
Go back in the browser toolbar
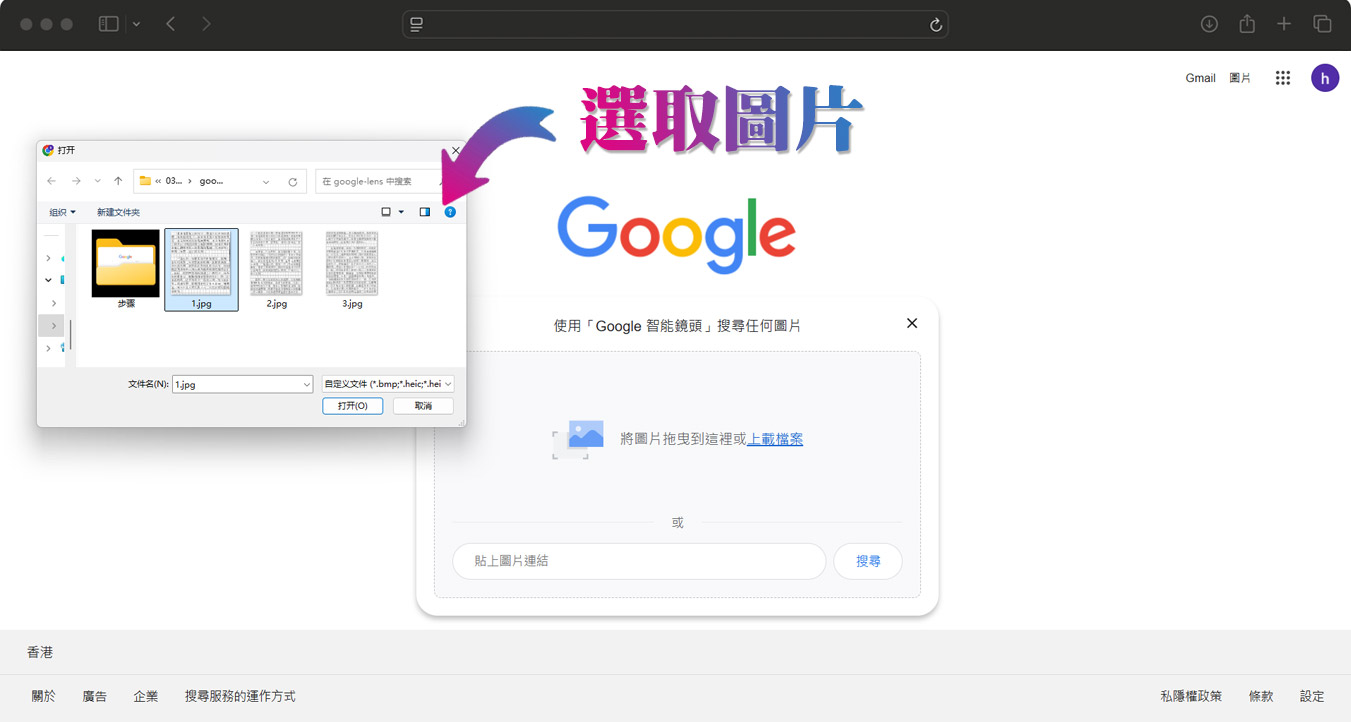171,24
